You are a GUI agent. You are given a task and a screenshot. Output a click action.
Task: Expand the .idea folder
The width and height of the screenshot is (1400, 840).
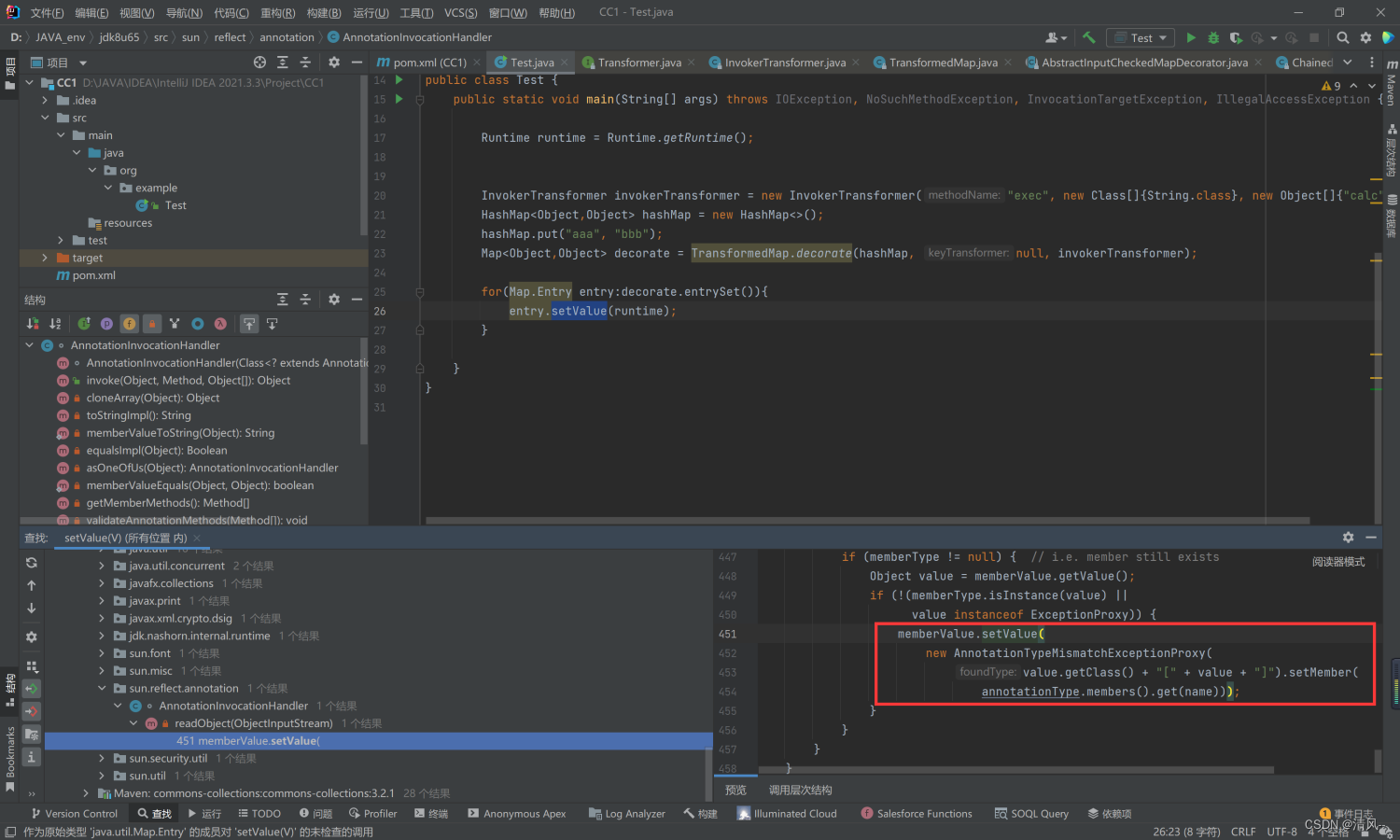point(45,101)
